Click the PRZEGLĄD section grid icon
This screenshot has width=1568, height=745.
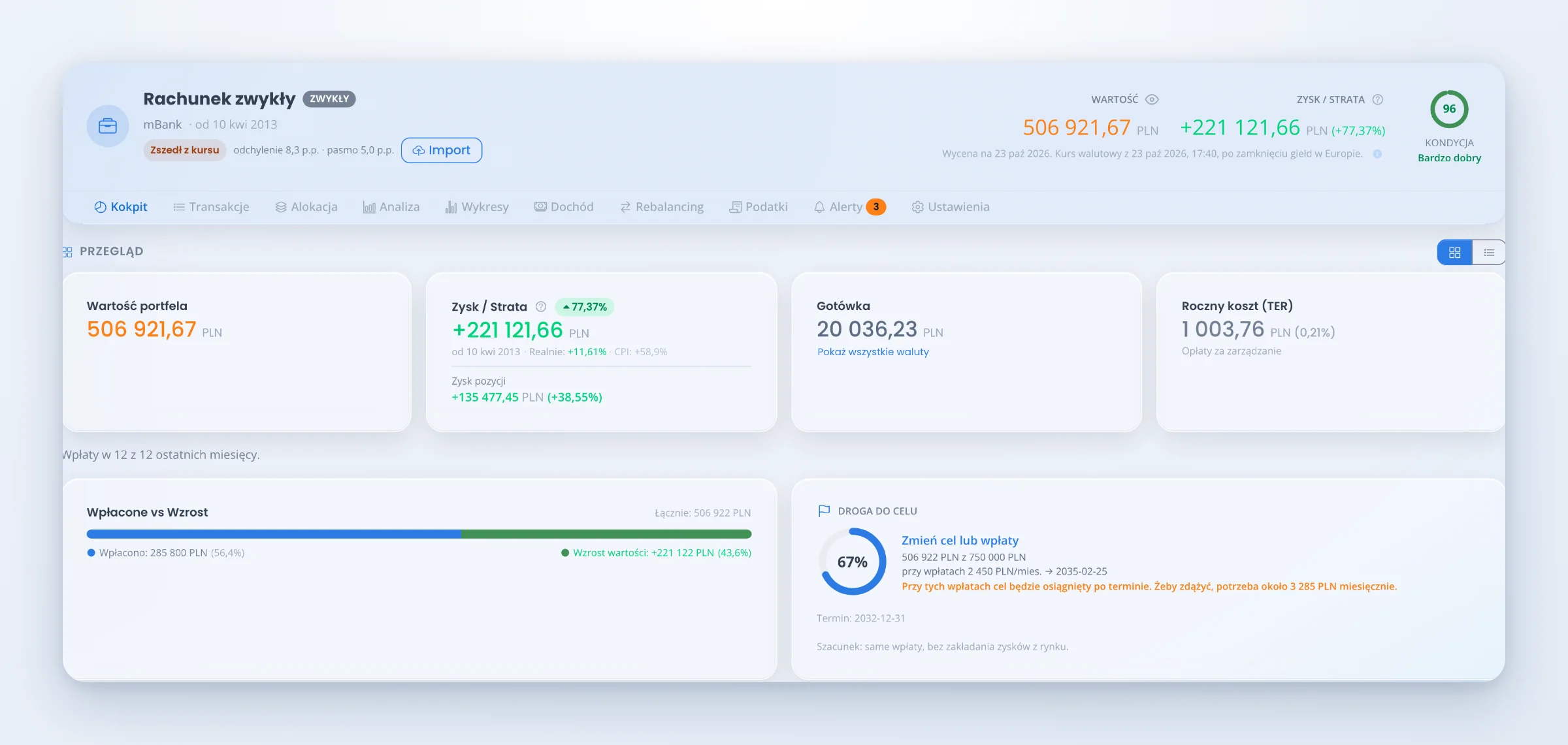coord(67,252)
